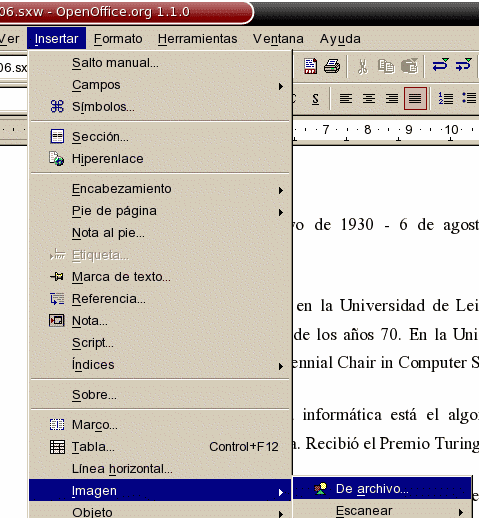The height and width of the screenshot is (518, 479).
Task: Click the print document icon
Action: (332, 66)
